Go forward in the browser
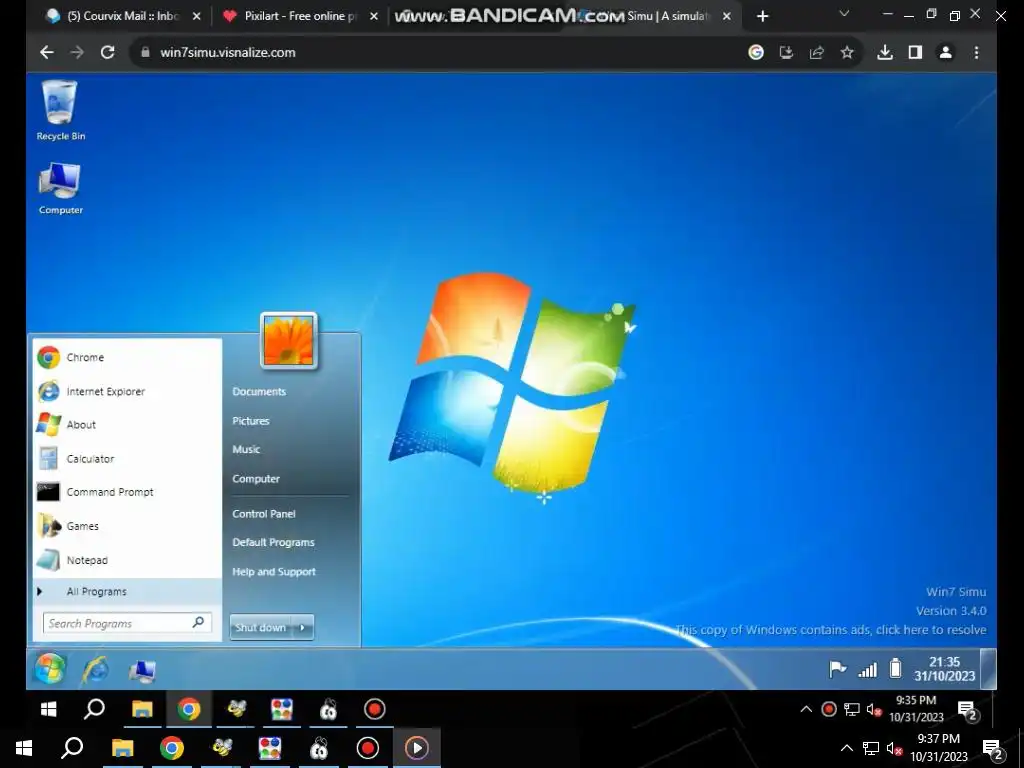 pyautogui.click(x=77, y=52)
